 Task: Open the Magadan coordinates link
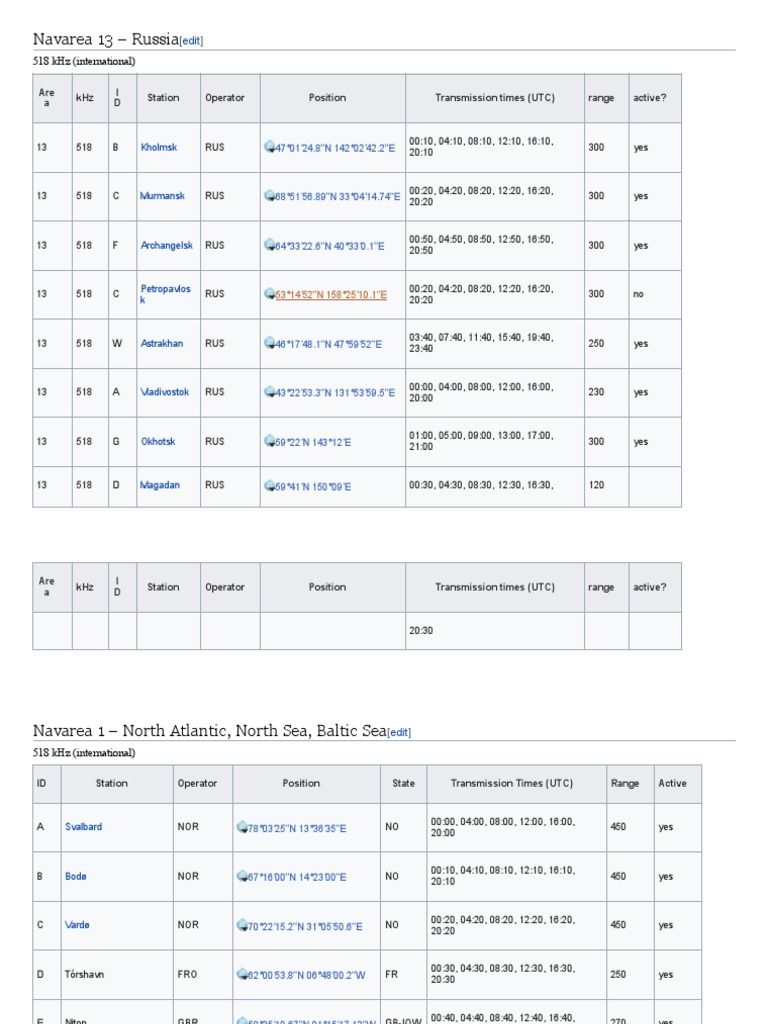(313, 487)
